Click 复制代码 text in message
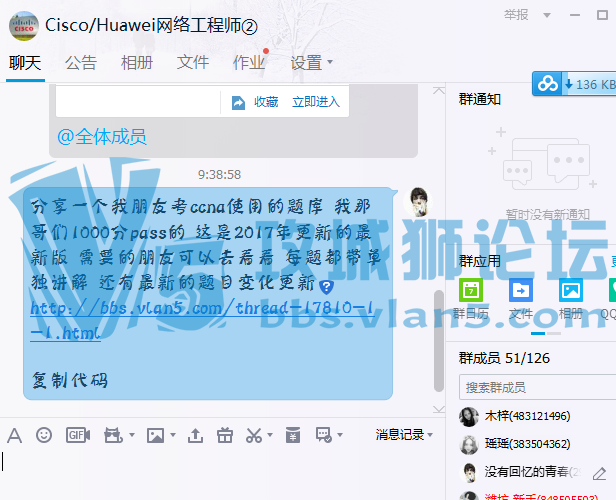The height and width of the screenshot is (500, 616). point(70,380)
